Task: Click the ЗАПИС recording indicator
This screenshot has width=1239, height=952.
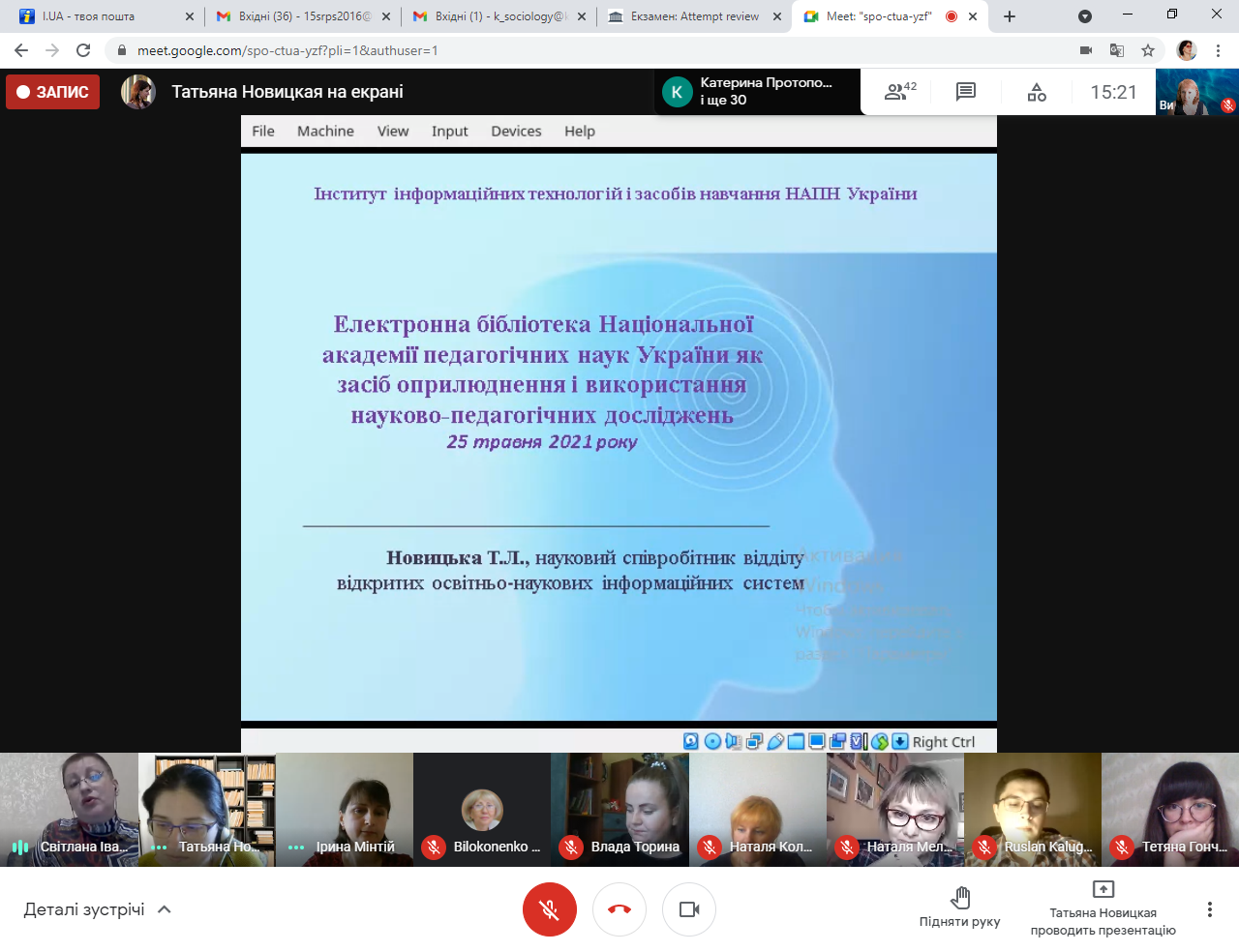Action: point(52,92)
